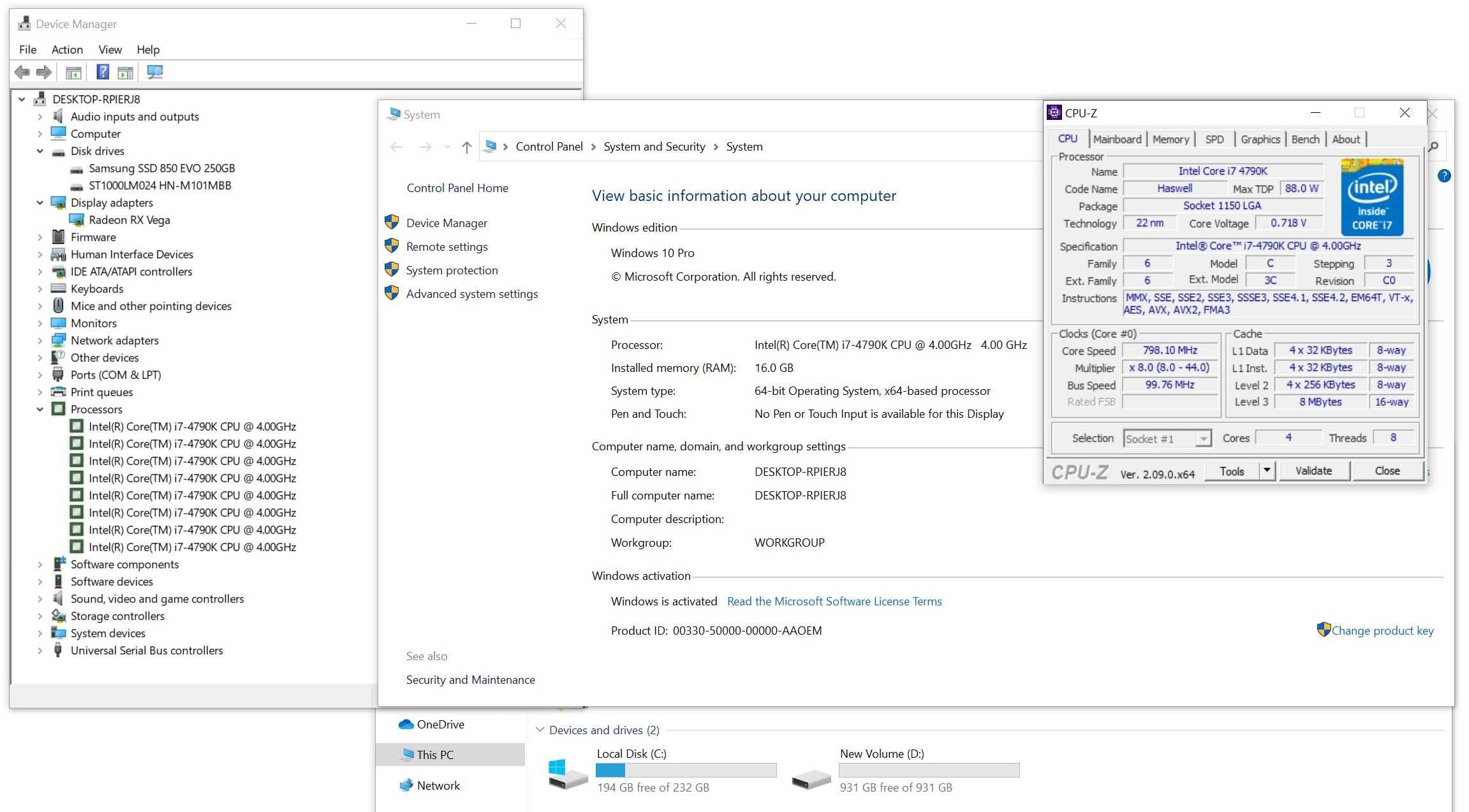Expand Sound, video and game controllers
The image size is (1469, 812).
[40, 599]
